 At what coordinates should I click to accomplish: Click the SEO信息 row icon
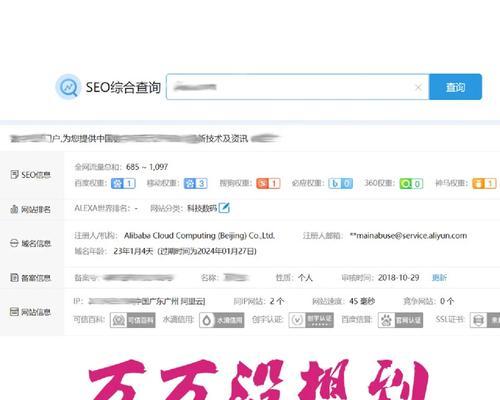coord(14,174)
